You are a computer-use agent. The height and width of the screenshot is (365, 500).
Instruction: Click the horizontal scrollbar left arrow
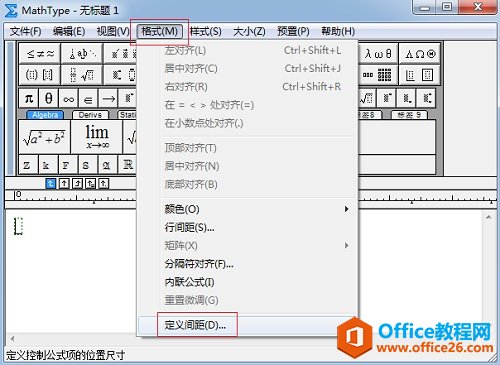[x=12, y=339]
